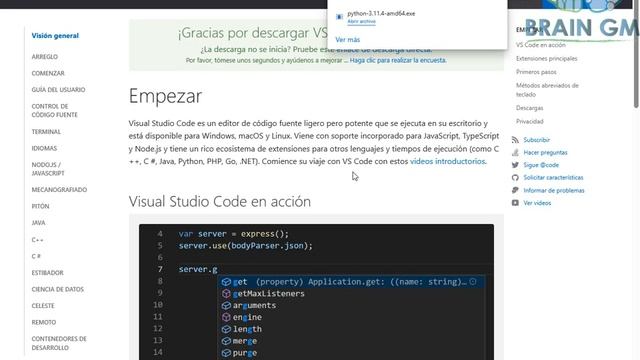Click the Ver videos play icon

tap(515, 203)
